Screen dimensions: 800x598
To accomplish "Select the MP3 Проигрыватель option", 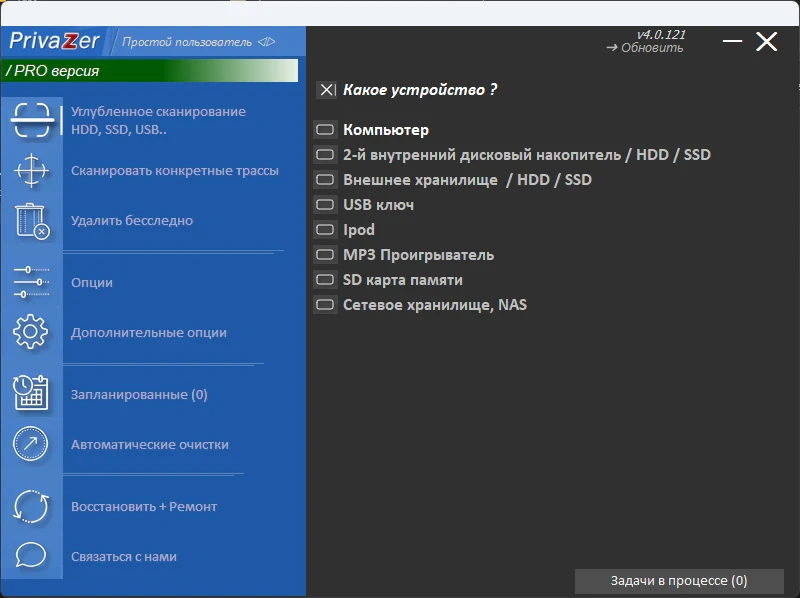I will [404, 255].
